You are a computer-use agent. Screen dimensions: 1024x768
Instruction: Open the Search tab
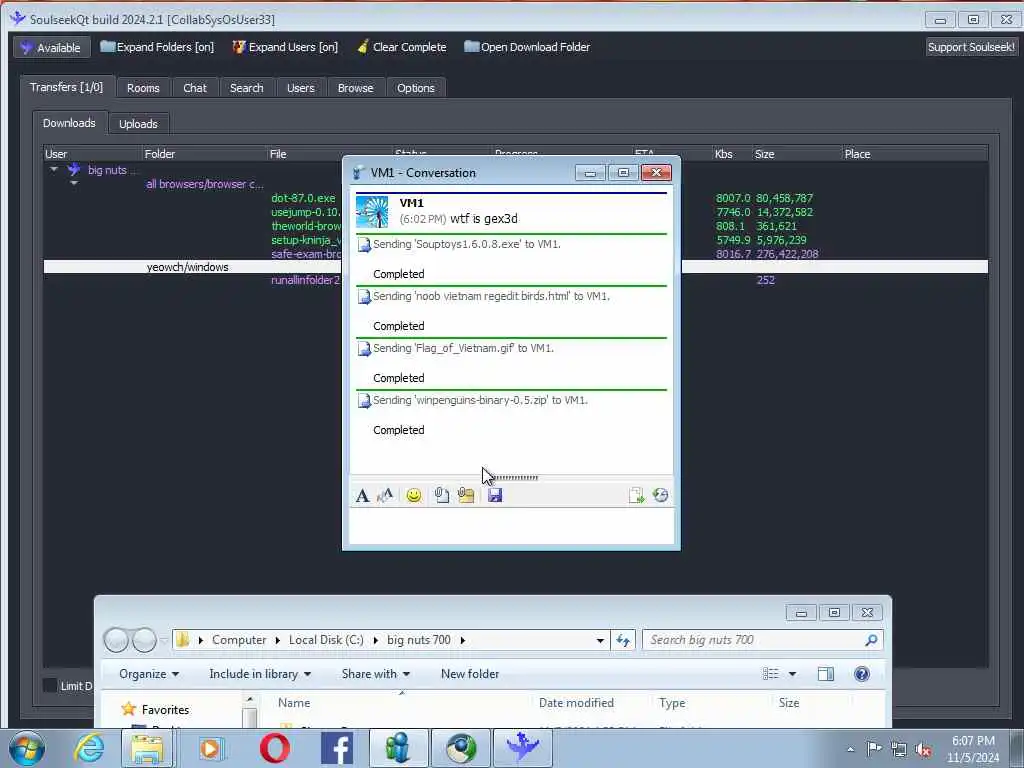246,88
